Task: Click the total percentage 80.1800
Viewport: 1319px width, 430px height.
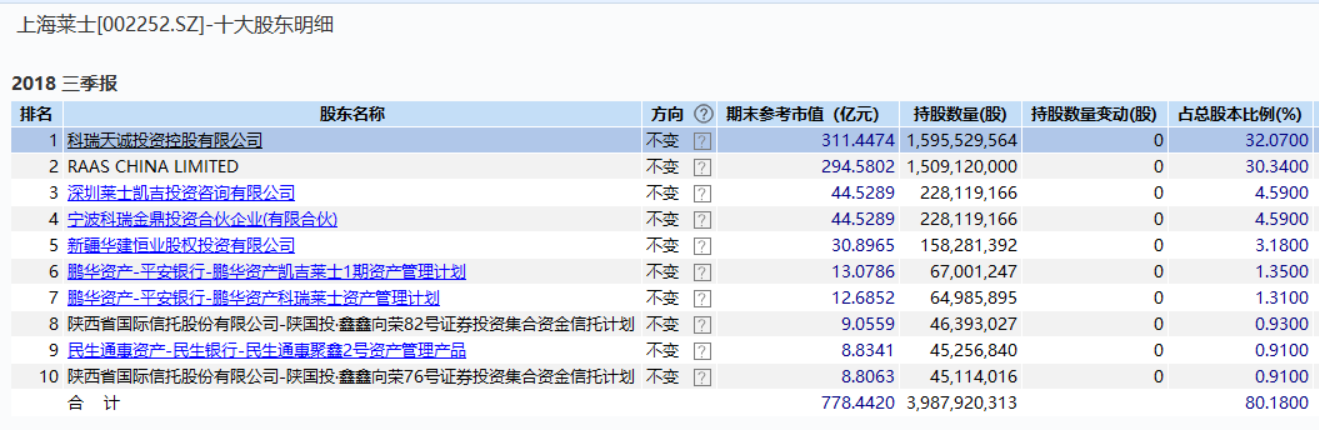Action: coord(1277,402)
